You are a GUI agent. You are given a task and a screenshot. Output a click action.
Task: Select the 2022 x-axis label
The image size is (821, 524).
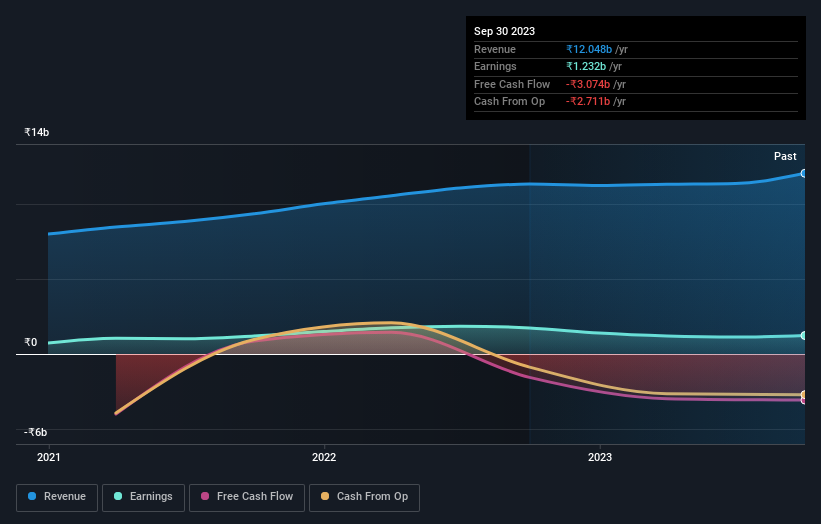324,457
